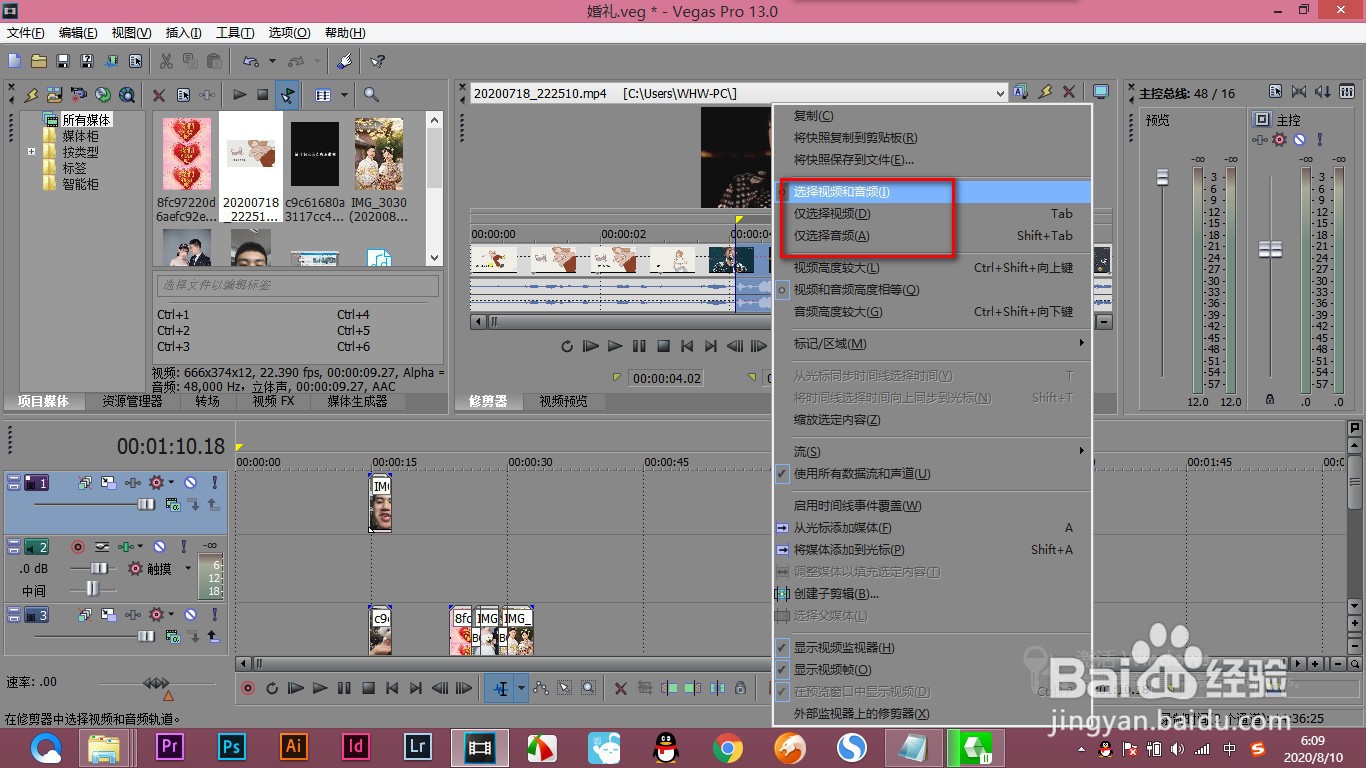Screen dimensions: 1366x768
Task: Create a new project with New icon
Action: (x=15, y=61)
